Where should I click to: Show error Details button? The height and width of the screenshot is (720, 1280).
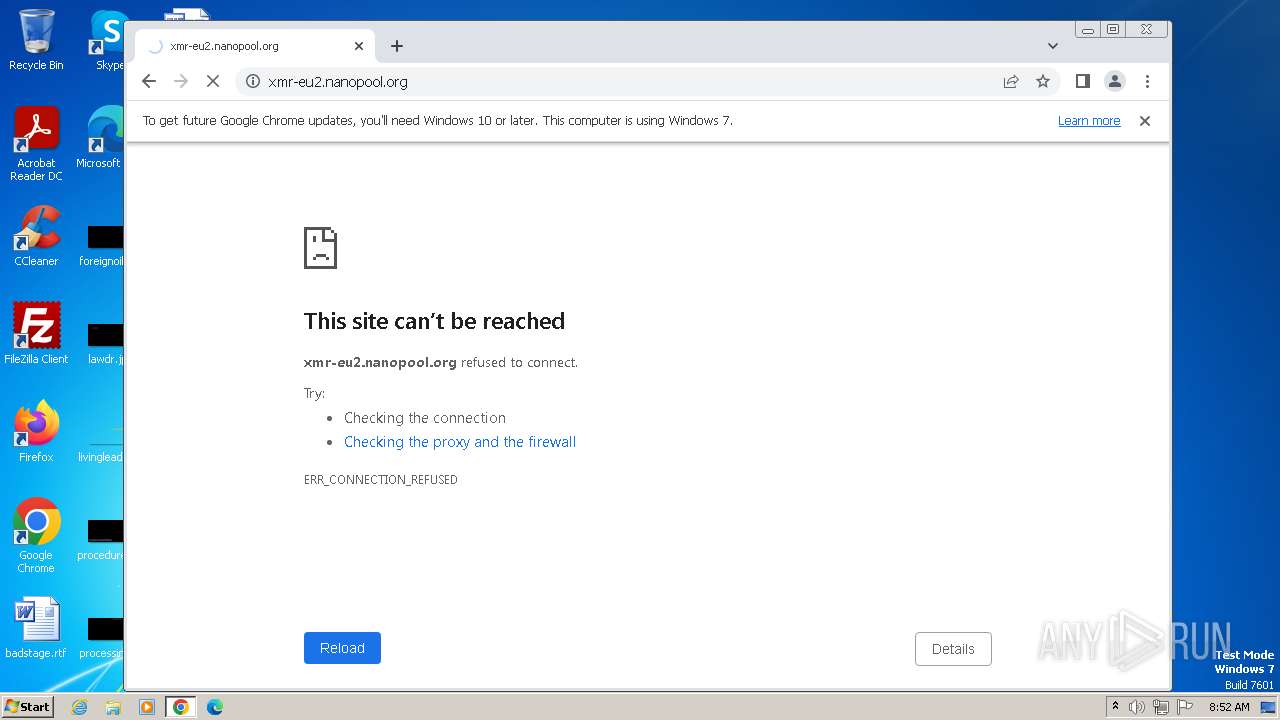point(953,649)
